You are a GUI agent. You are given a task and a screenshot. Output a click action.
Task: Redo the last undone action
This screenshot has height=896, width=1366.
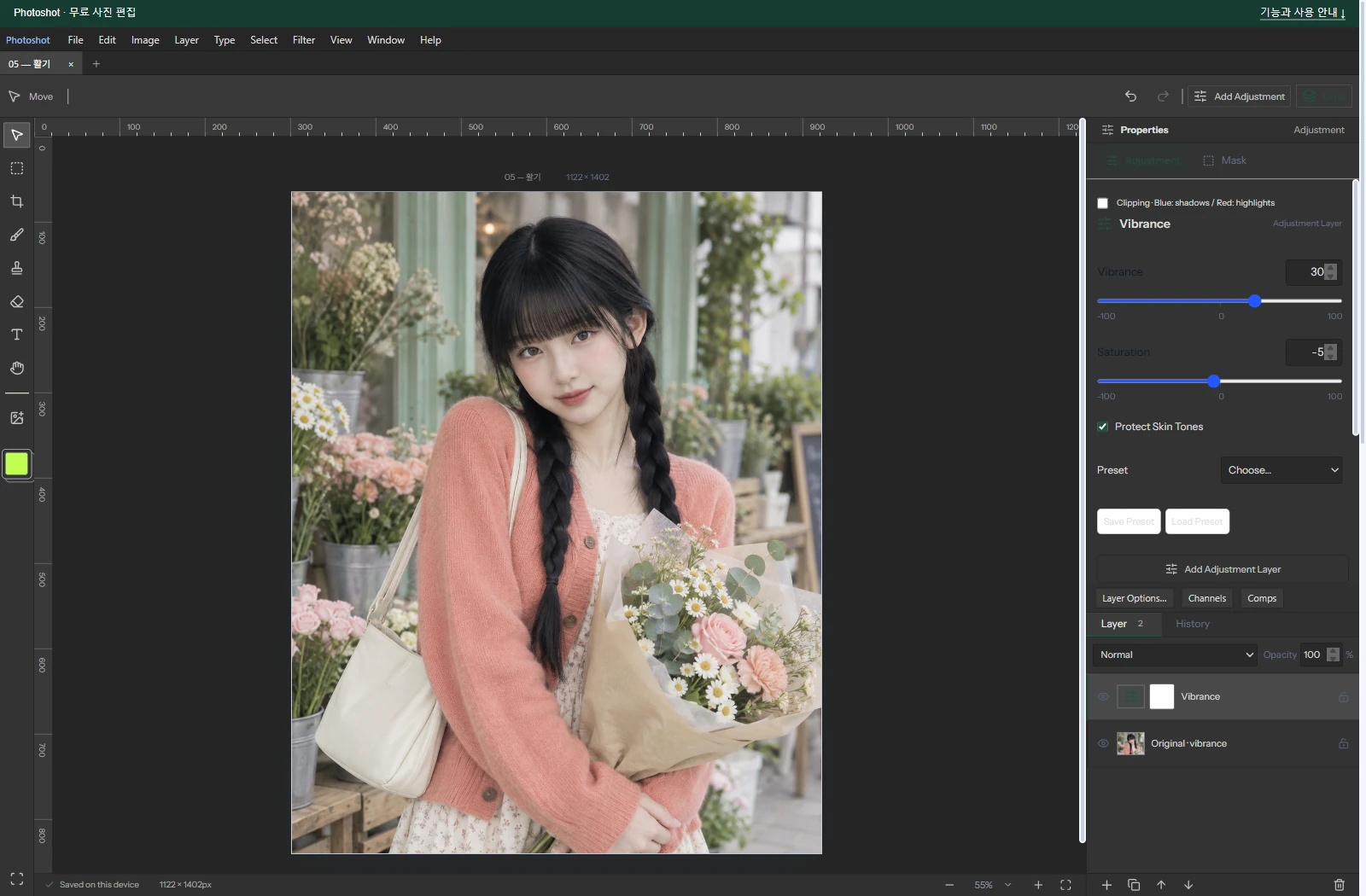pos(1163,96)
